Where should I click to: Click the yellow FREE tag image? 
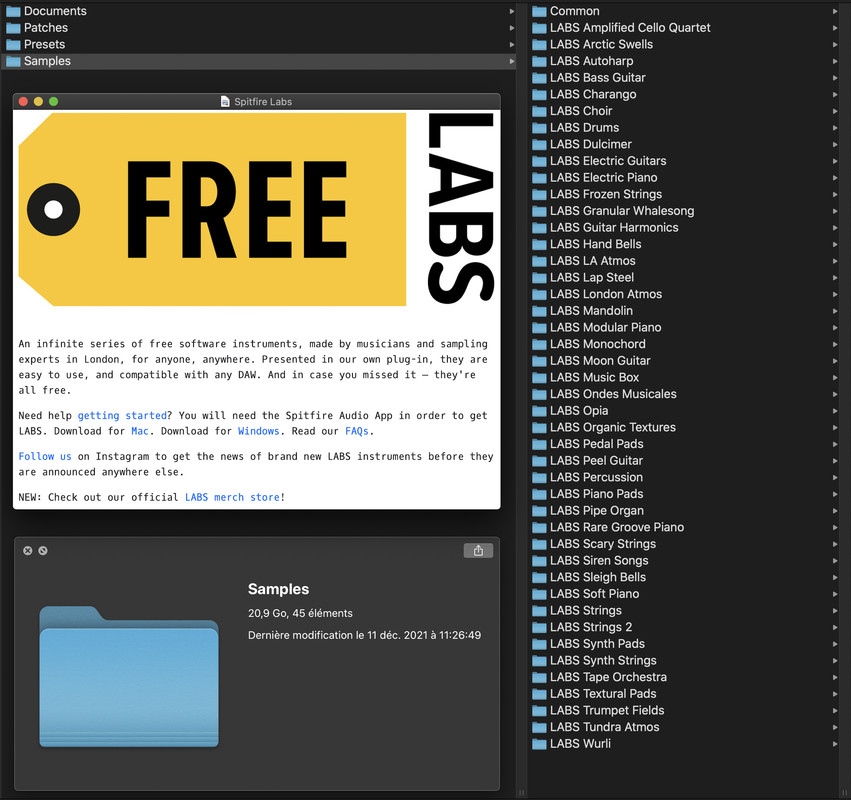pyautogui.click(x=212, y=209)
